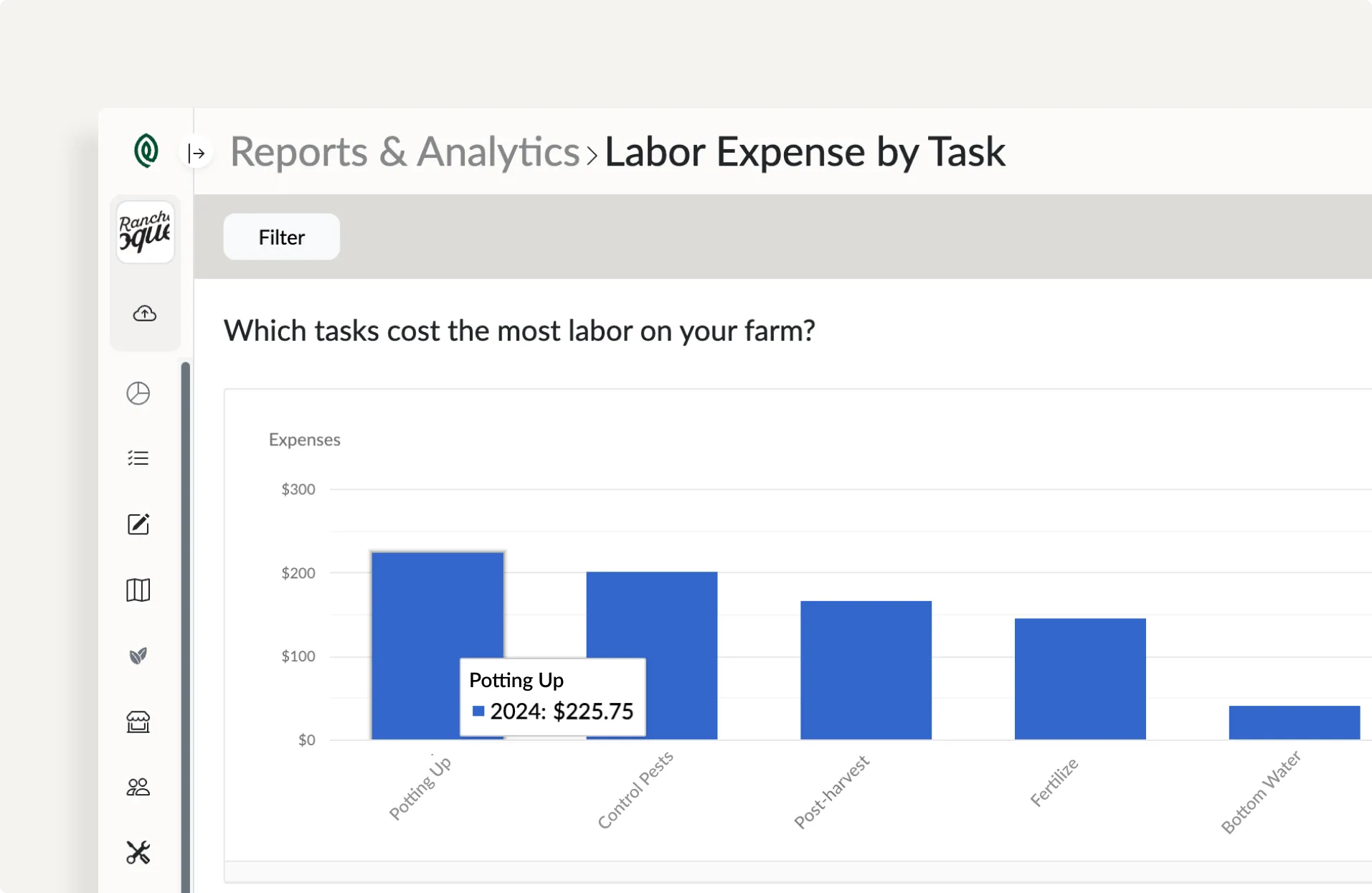Open the Reports pie chart icon
Screen dimensions: 1372x893
point(138,393)
